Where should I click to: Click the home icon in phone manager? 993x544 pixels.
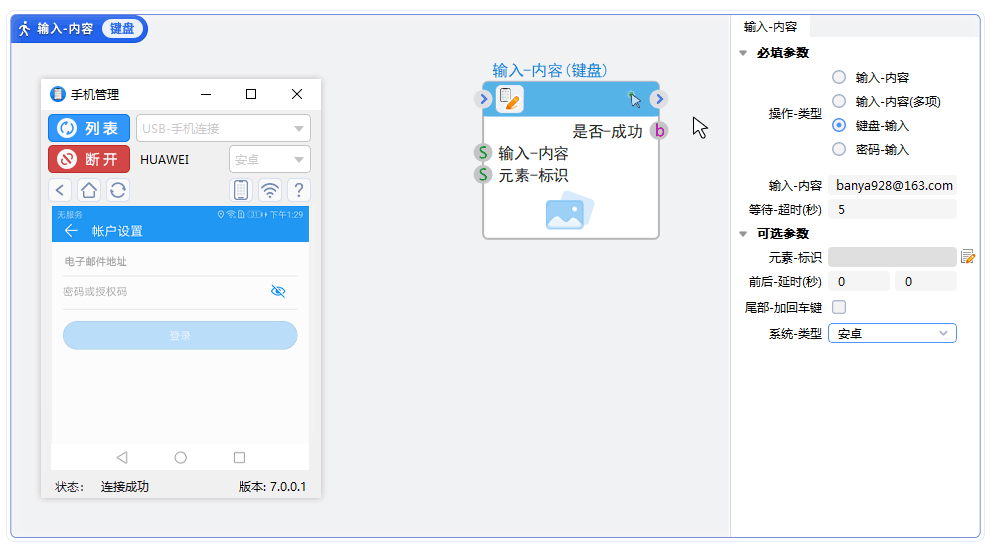pyautogui.click(x=89, y=190)
